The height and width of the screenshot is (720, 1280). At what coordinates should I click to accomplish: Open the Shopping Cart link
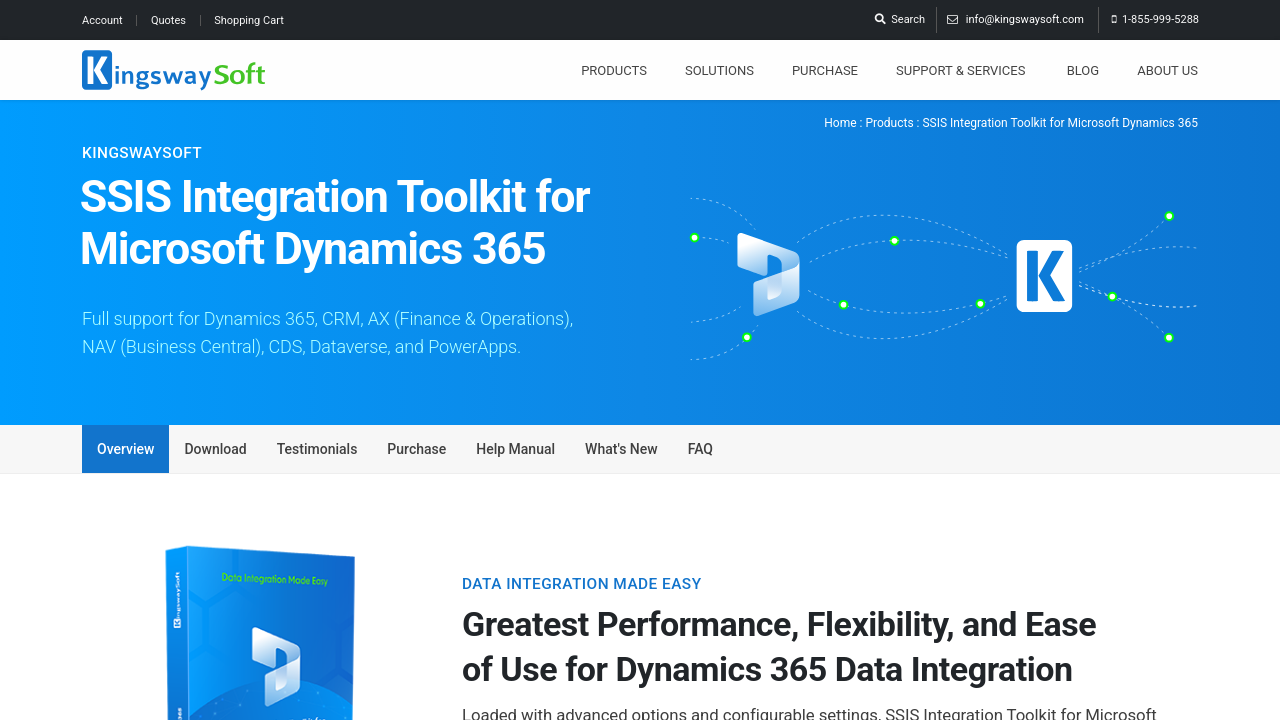249,20
